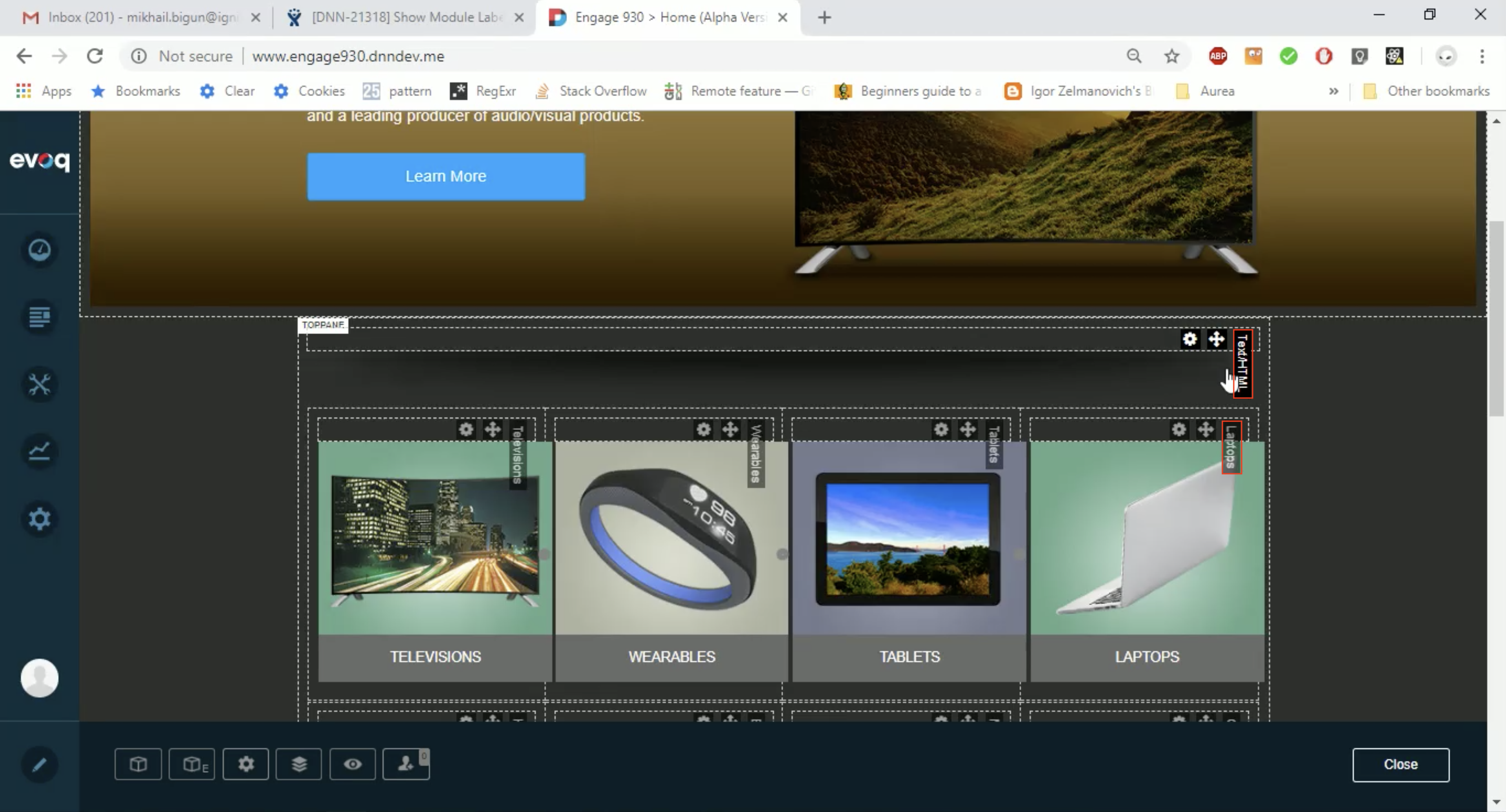This screenshot has height=812, width=1506.
Task: Click the wearable band product image
Action: pyautogui.click(x=672, y=538)
